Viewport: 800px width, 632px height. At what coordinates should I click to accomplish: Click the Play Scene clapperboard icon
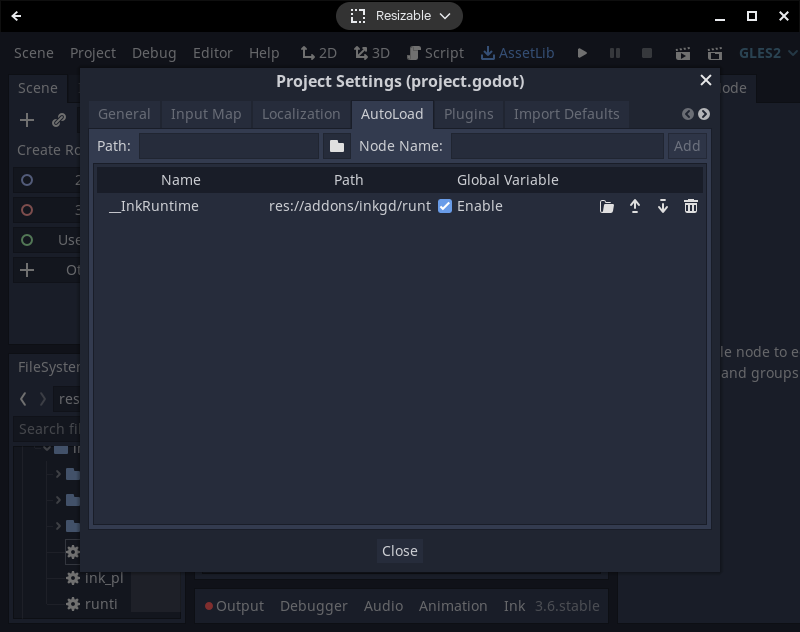(x=683, y=53)
